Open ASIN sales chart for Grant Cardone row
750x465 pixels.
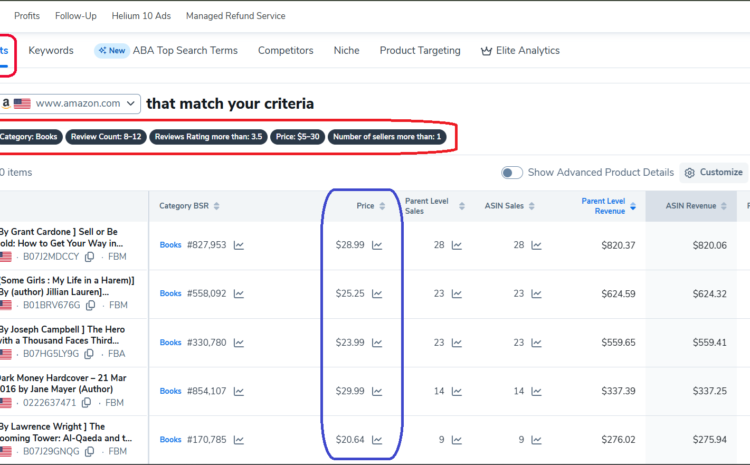pos(536,245)
